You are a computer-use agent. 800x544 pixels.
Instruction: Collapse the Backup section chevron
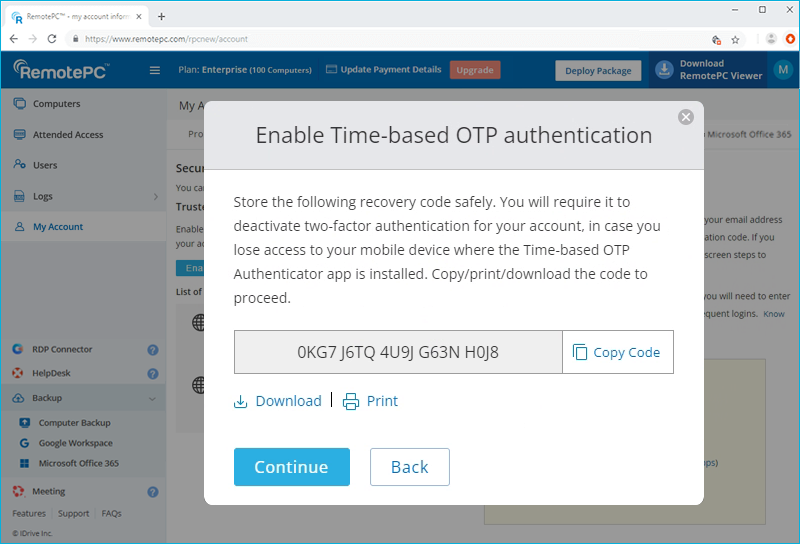point(152,398)
